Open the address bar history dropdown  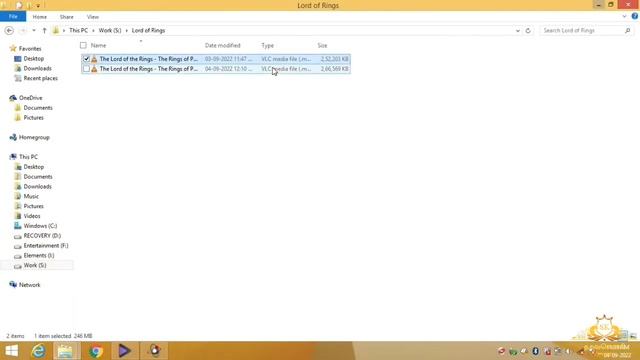tap(518, 31)
